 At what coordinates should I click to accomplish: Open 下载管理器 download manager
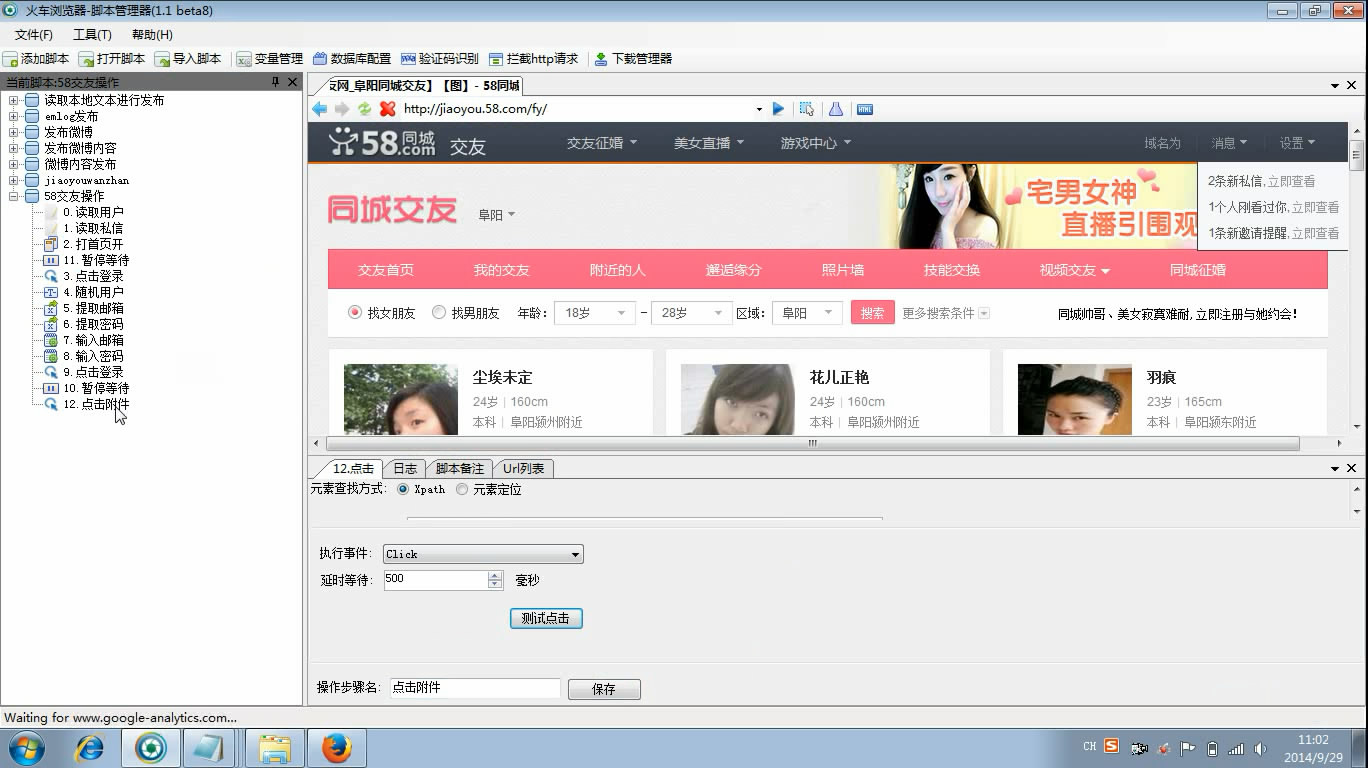point(633,59)
